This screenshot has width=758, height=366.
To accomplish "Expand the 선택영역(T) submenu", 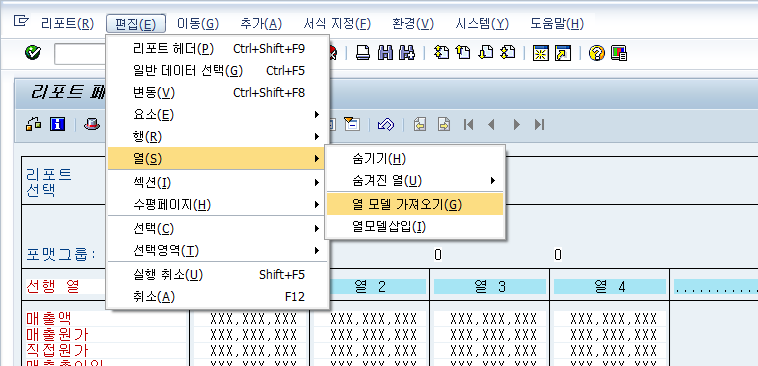I will 218,250.
